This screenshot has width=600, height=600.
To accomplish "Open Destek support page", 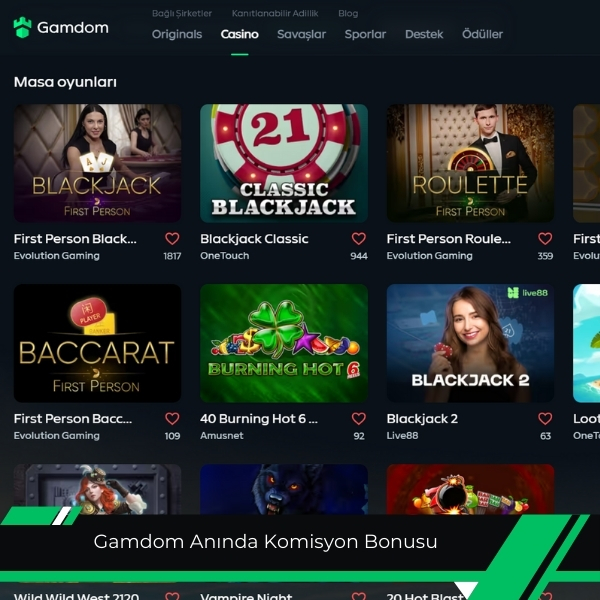I will 424,34.
